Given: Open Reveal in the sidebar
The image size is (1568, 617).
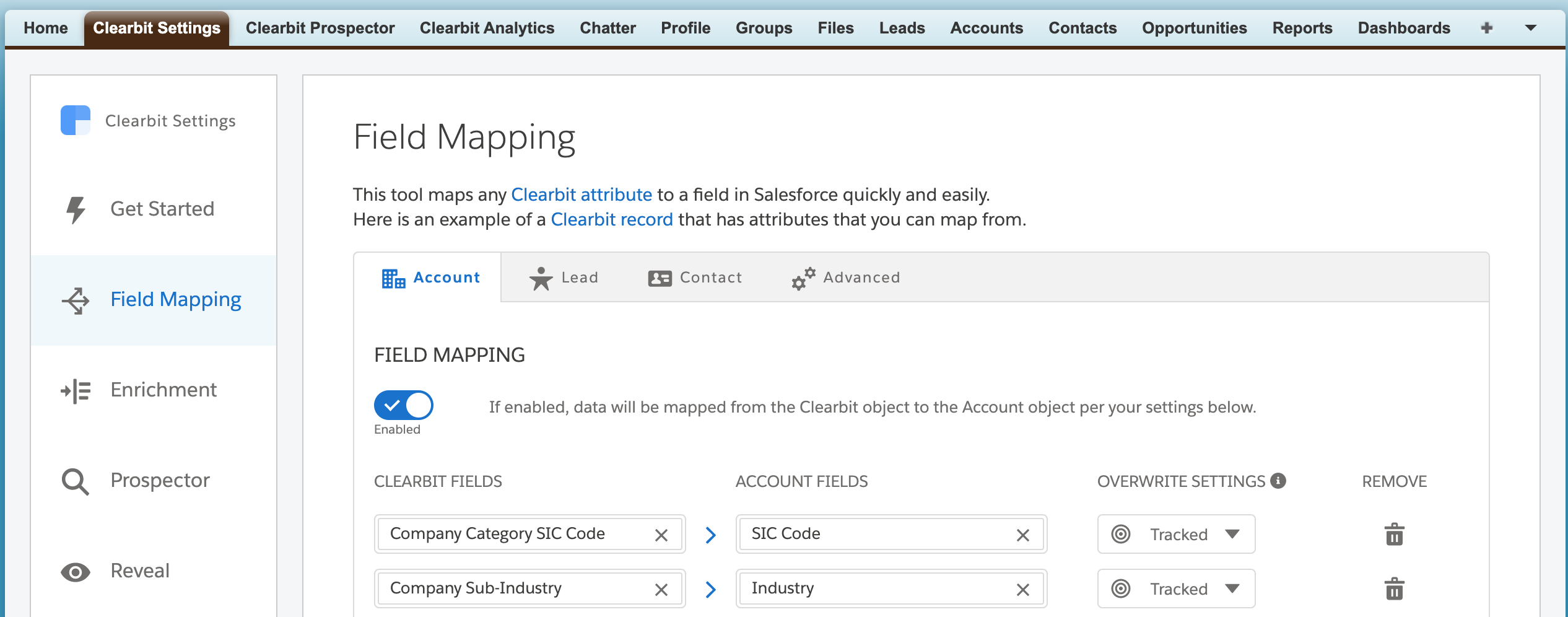Looking at the screenshot, I should click(x=154, y=572).
